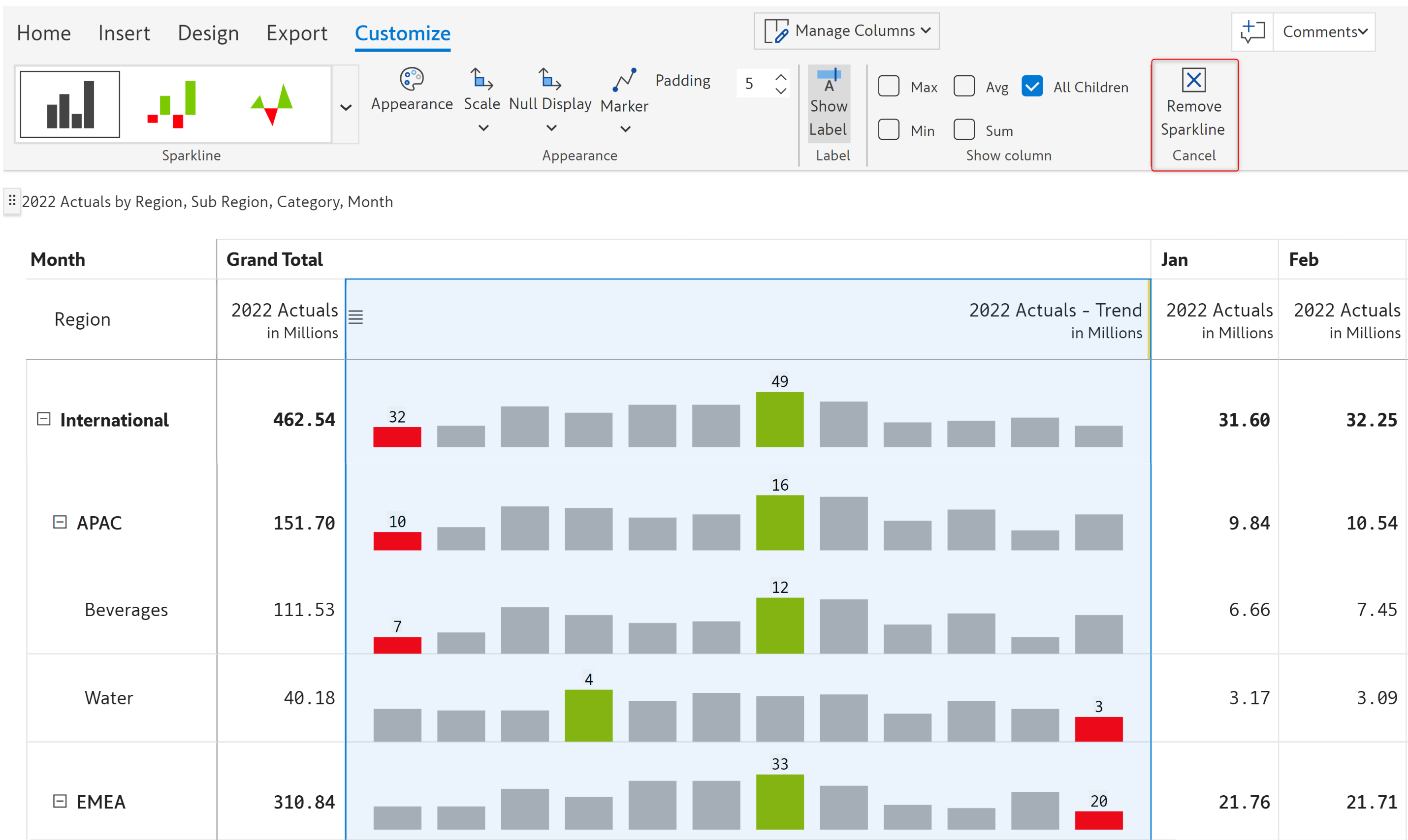The image size is (1408, 840).
Task: Open the Comments dropdown button
Action: click(x=1324, y=31)
